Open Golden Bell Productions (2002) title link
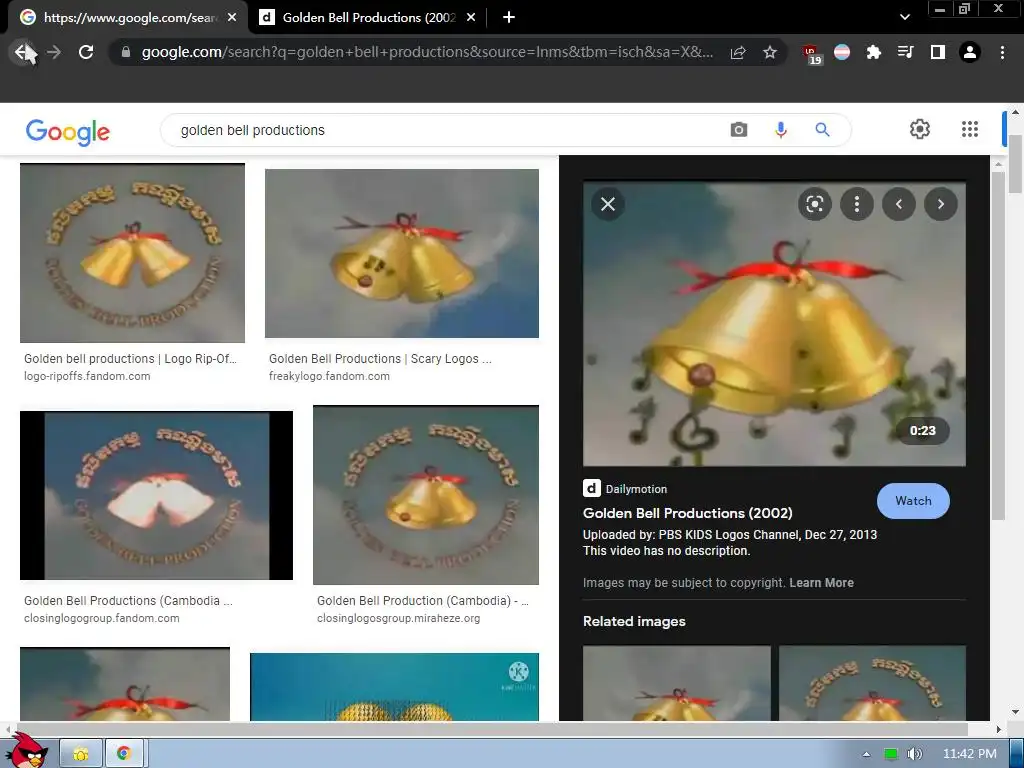 [688, 513]
